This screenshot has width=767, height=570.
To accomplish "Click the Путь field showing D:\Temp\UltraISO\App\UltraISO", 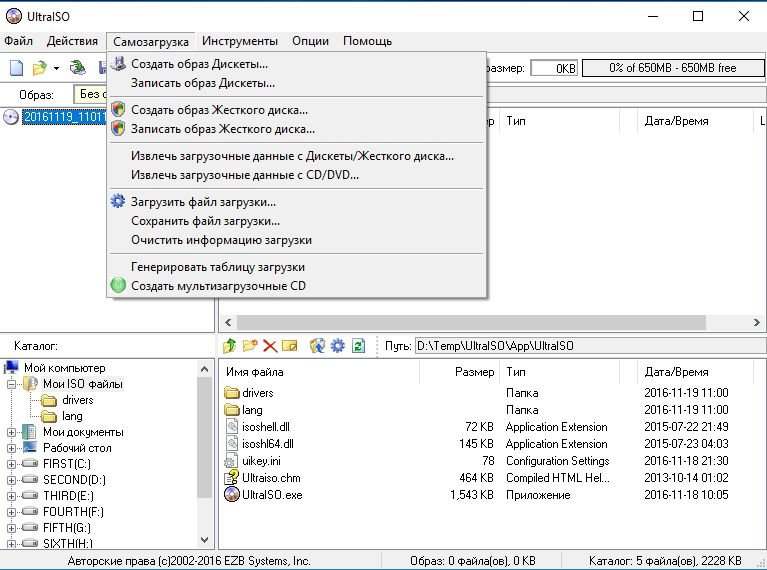I will click(x=590, y=346).
